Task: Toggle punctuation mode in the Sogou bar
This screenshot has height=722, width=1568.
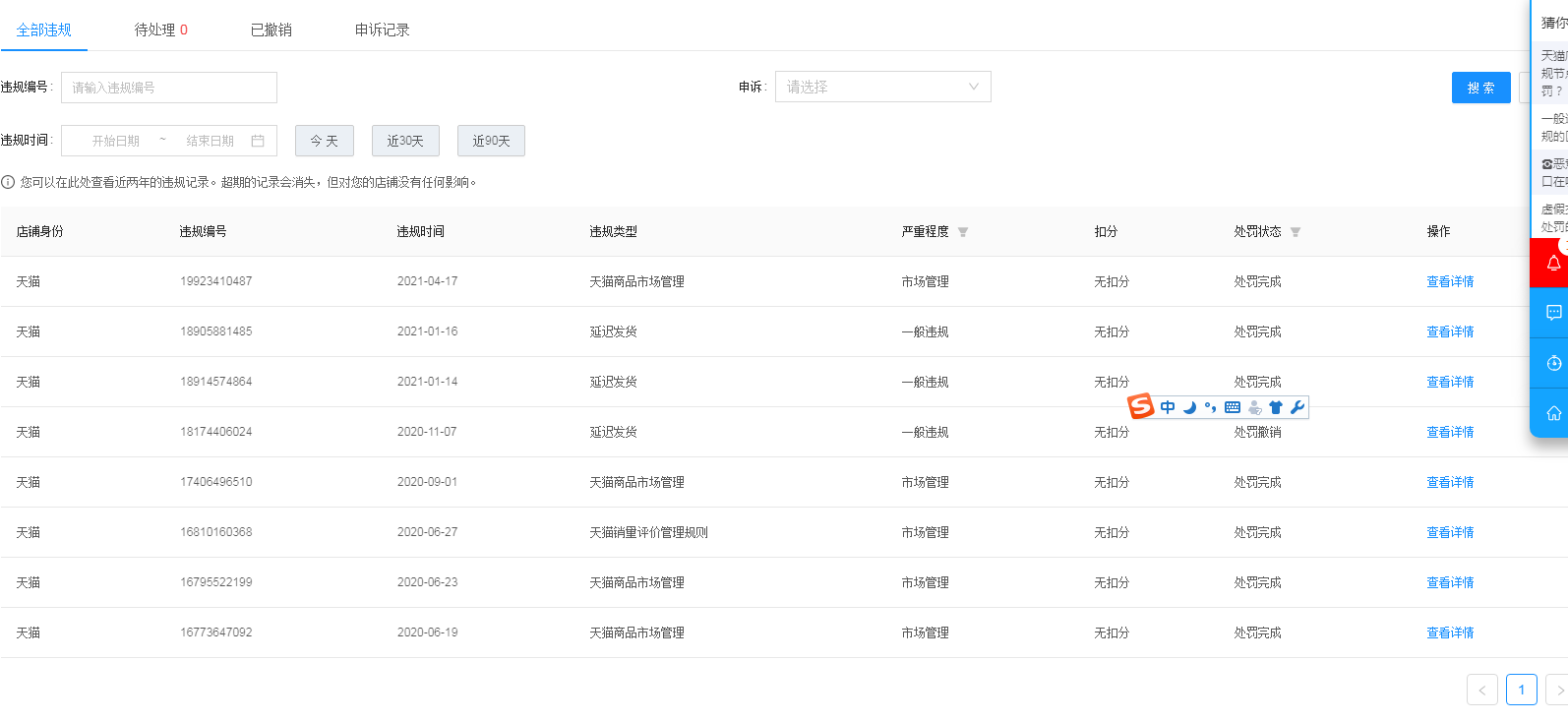Action: point(1210,407)
